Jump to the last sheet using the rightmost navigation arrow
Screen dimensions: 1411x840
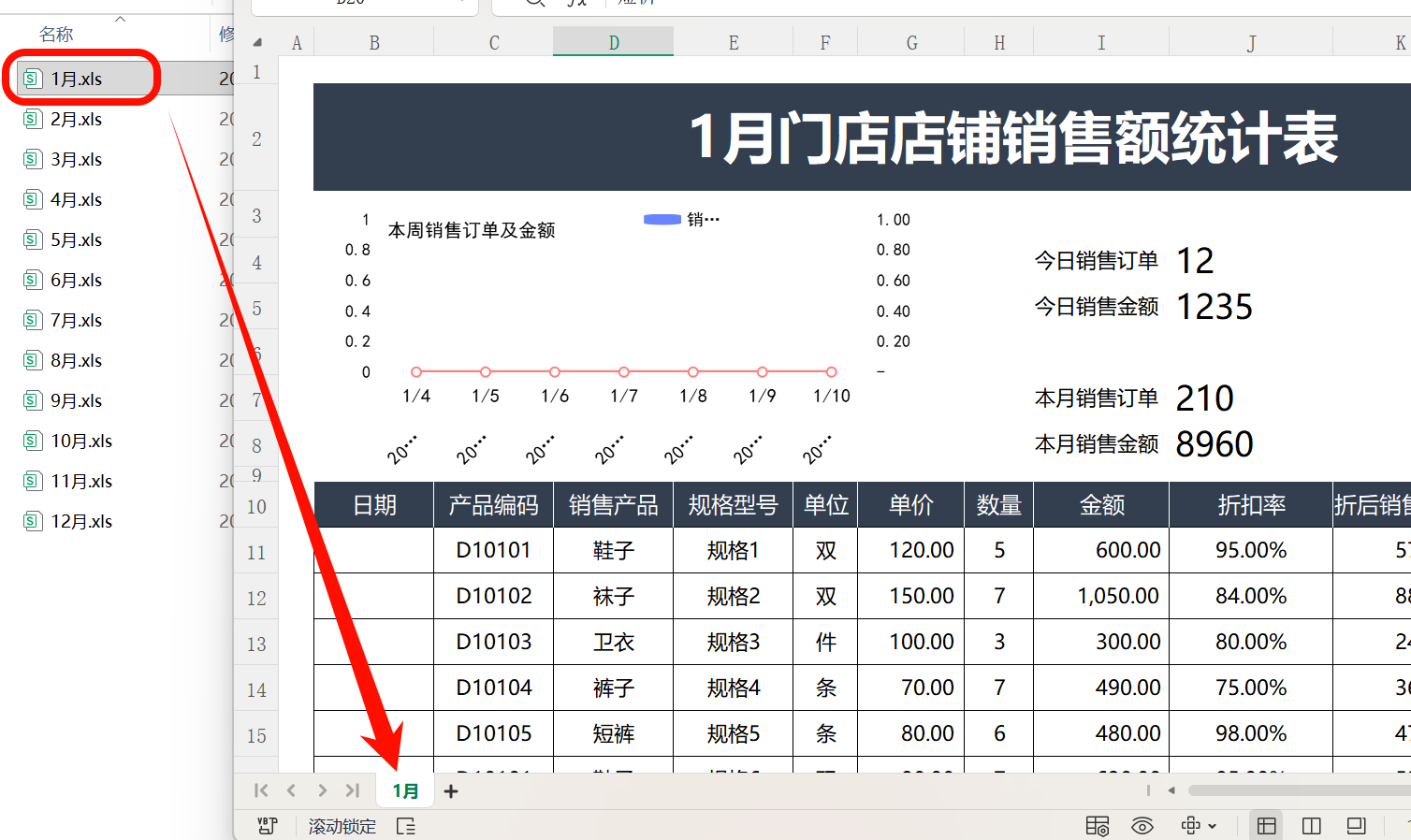tap(353, 790)
